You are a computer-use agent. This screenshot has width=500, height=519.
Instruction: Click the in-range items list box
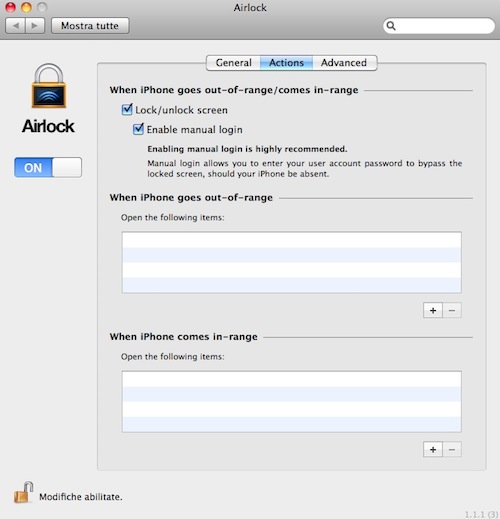coord(292,402)
